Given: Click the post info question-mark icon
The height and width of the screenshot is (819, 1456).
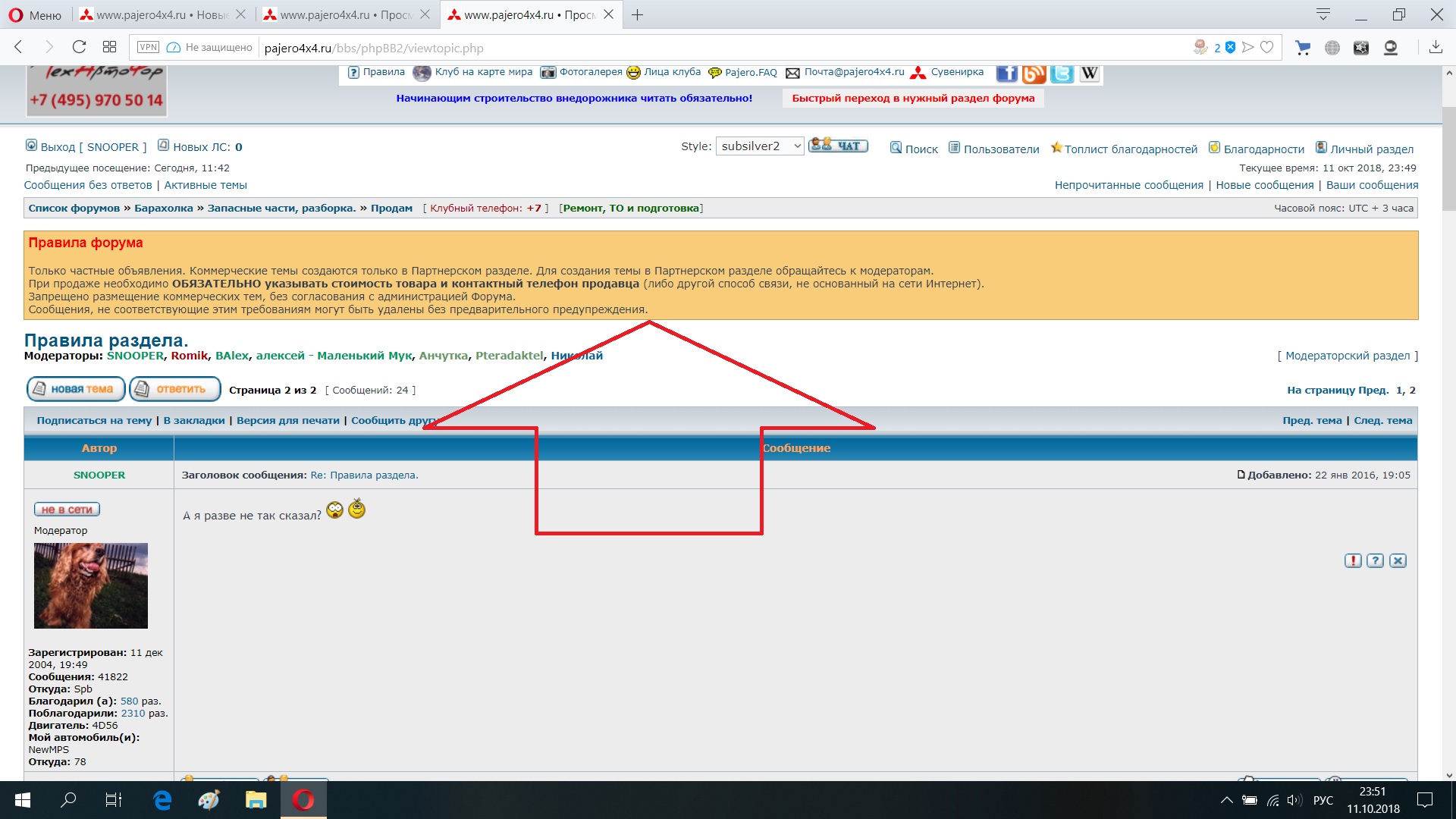Looking at the screenshot, I should tap(1375, 560).
